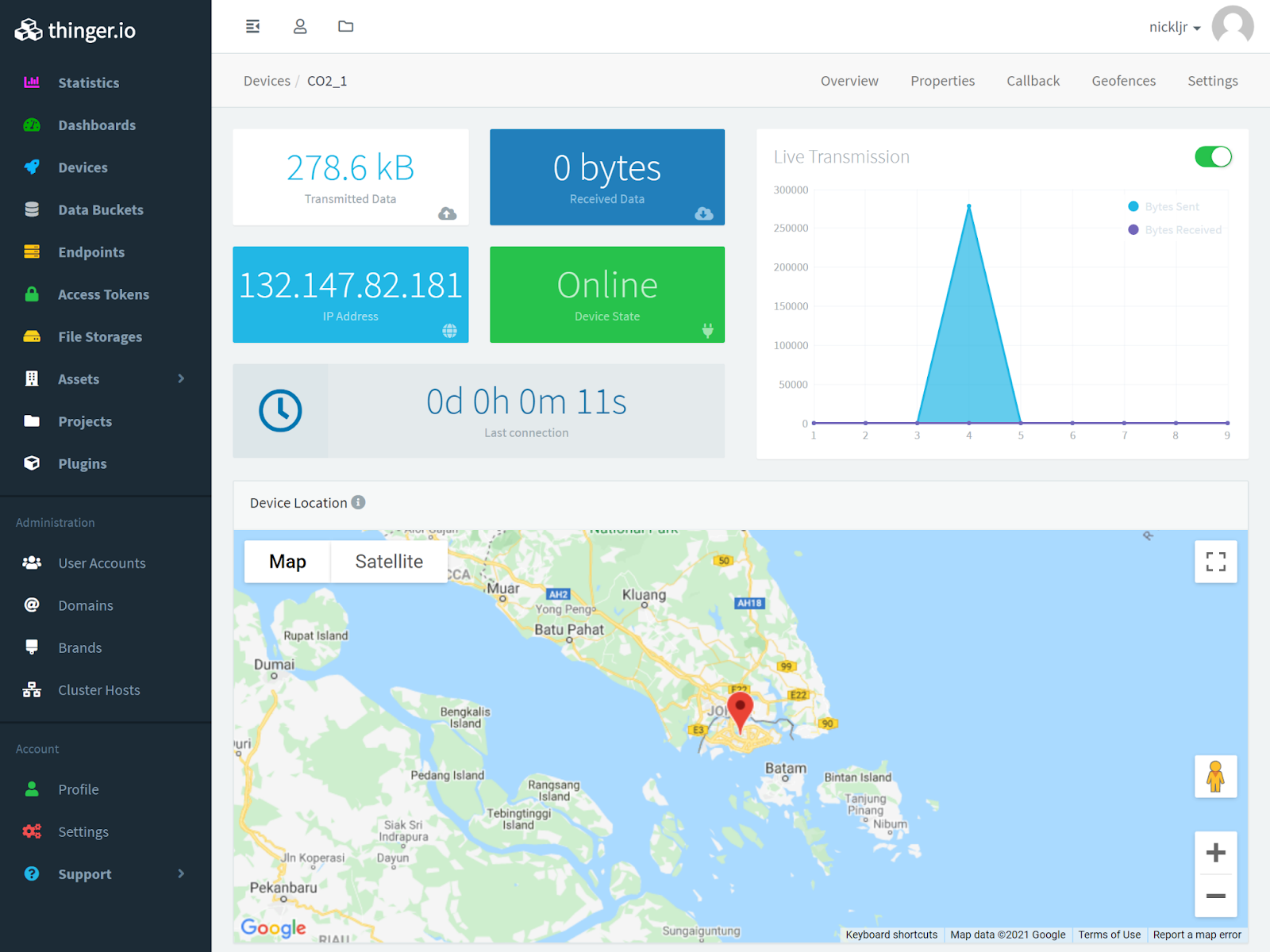Viewport: 1270px width, 952px height.
Task: Click the Endpoints sidebar icon
Action: pos(32,251)
